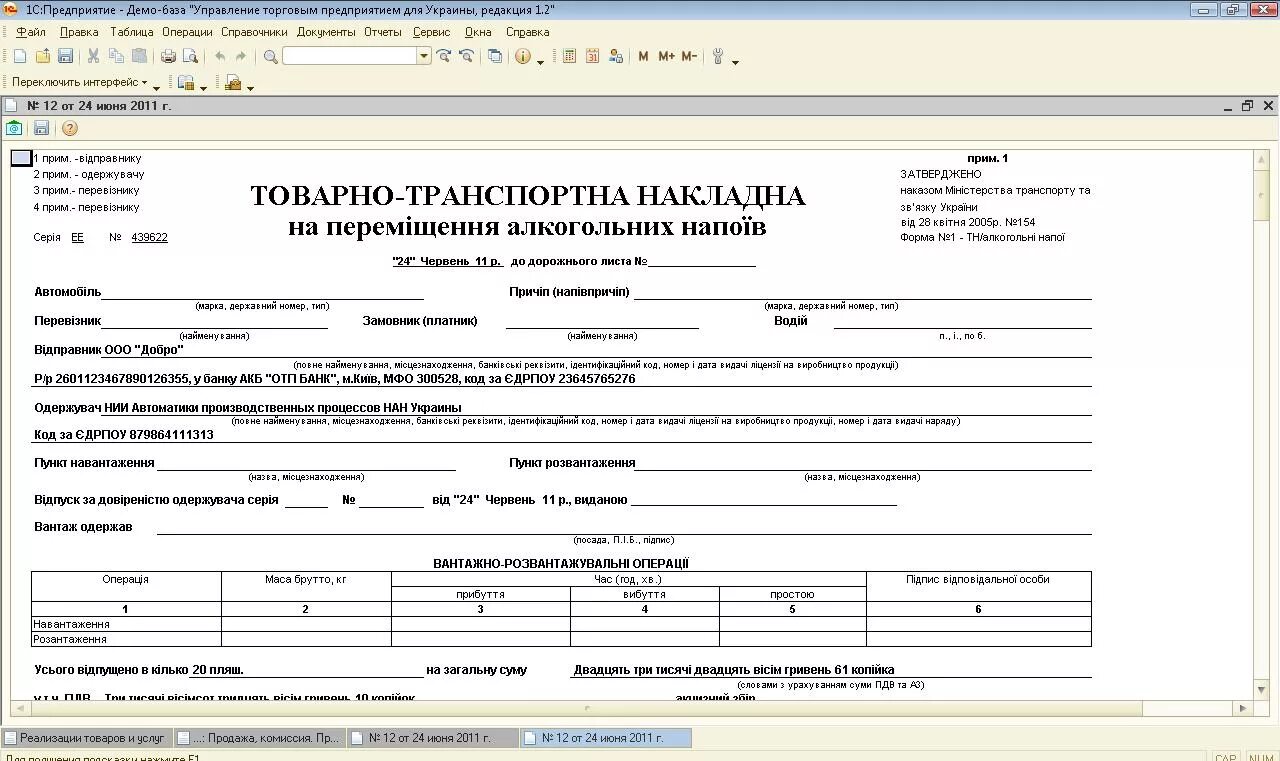The image size is (1280, 761).
Task: Click the recipient code Код за ЄДРПОУ 879864111313
Action: (124, 435)
